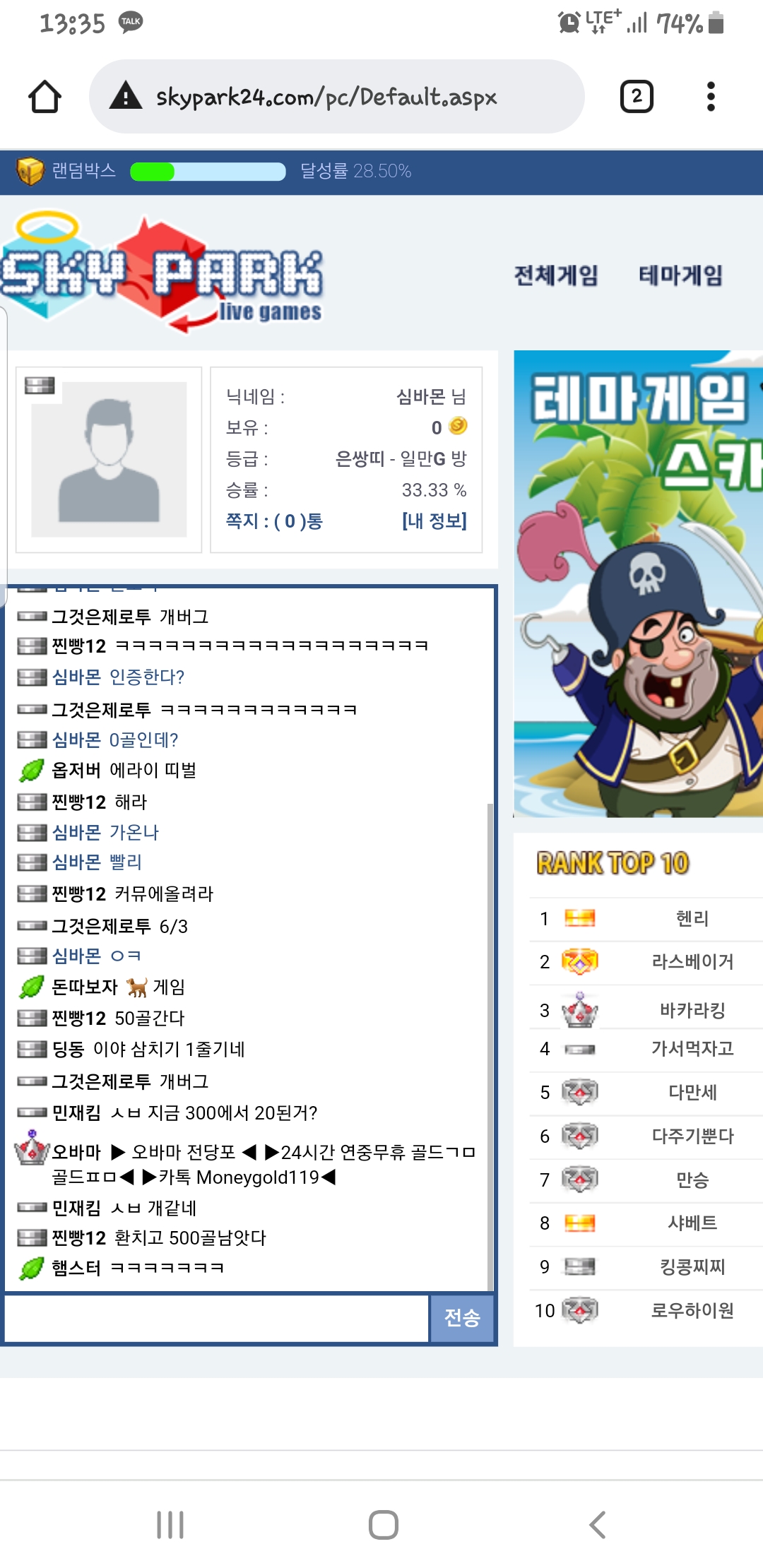Tap the browser home icon
The height and width of the screenshot is (1568, 763).
point(45,97)
